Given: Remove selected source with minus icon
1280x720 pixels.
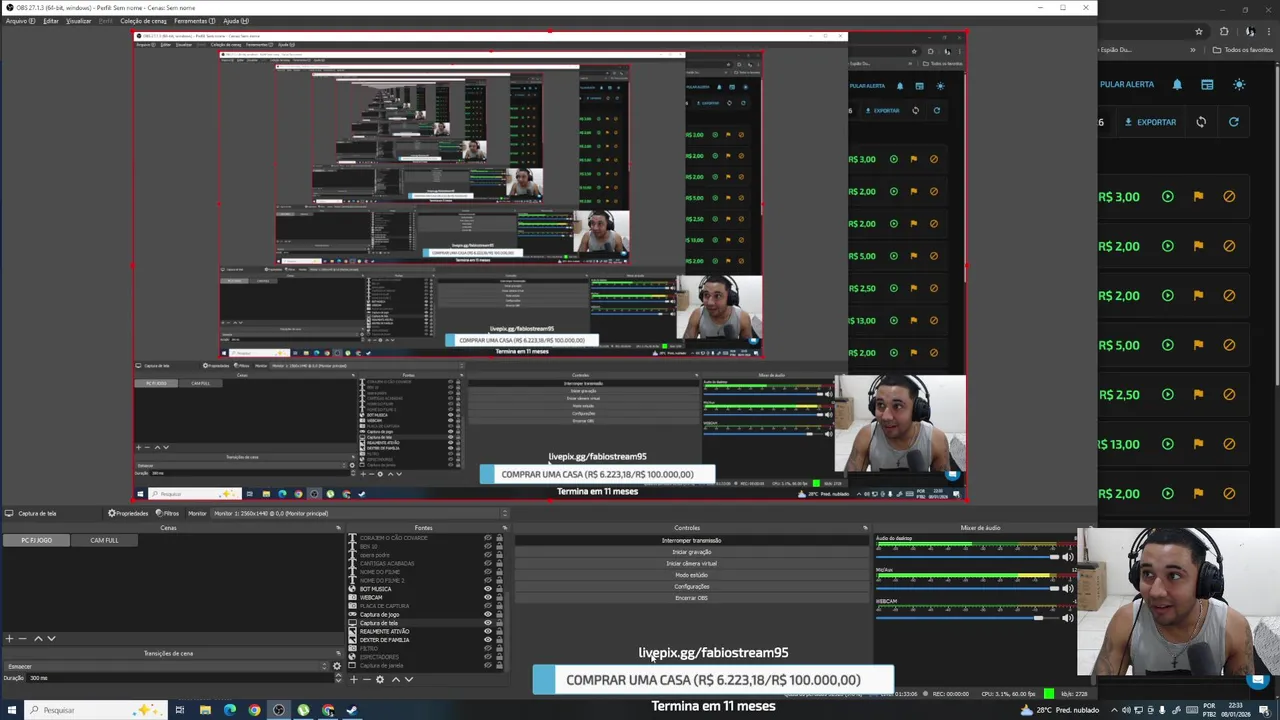Looking at the screenshot, I should (x=366, y=679).
